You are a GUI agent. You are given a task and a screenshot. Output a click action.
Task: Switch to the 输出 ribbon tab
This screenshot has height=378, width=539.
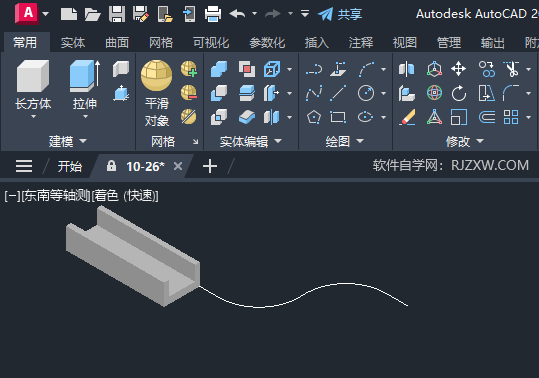point(493,43)
